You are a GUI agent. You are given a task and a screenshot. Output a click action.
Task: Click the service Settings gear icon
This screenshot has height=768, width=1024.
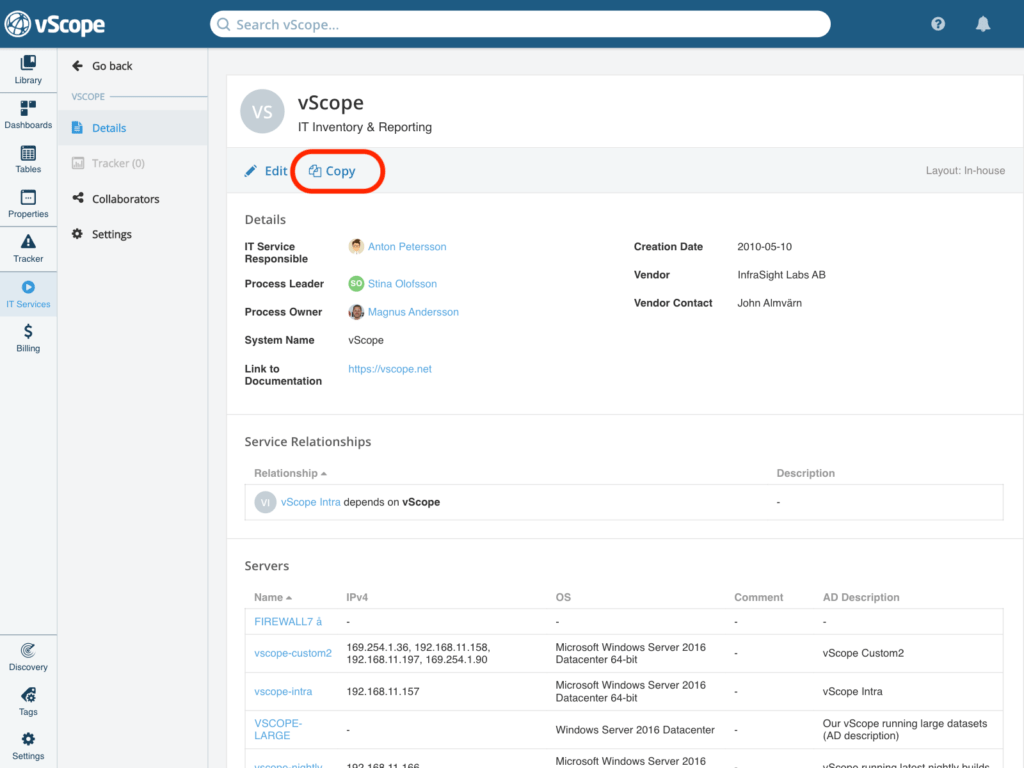pyautogui.click(x=77, y=233)
